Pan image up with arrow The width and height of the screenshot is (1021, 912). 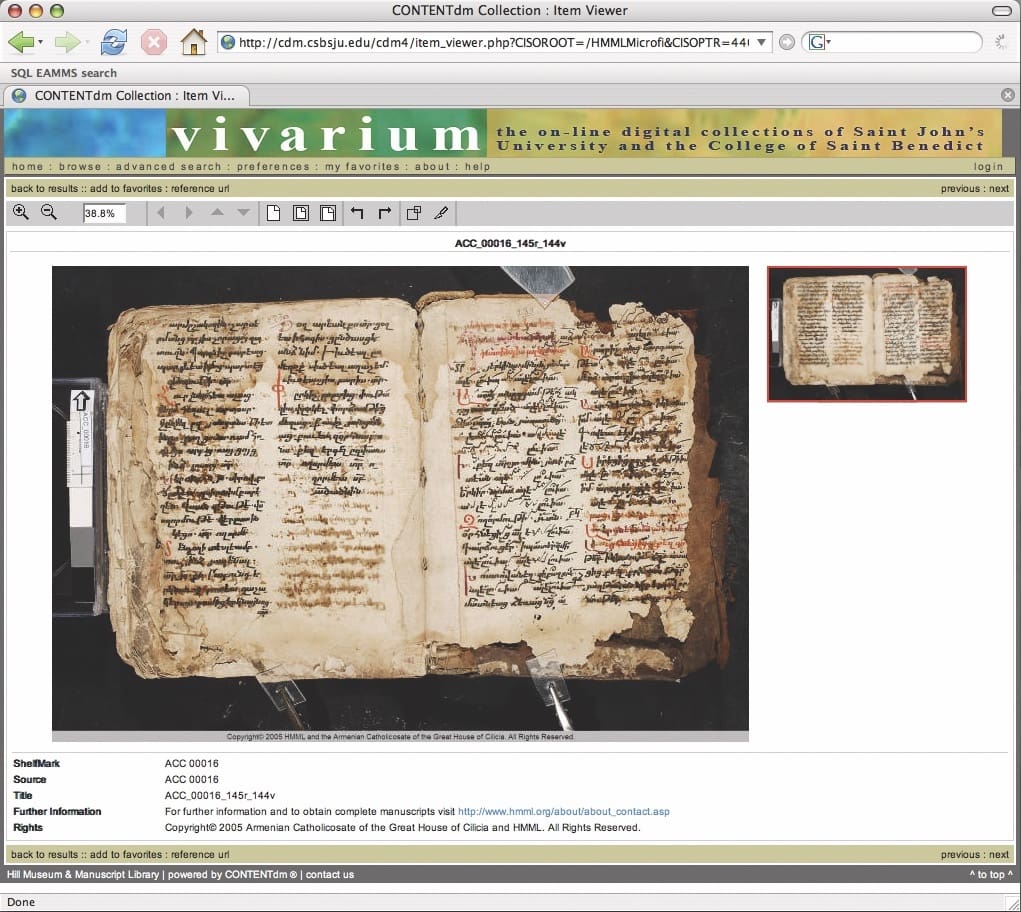[217, 212]
